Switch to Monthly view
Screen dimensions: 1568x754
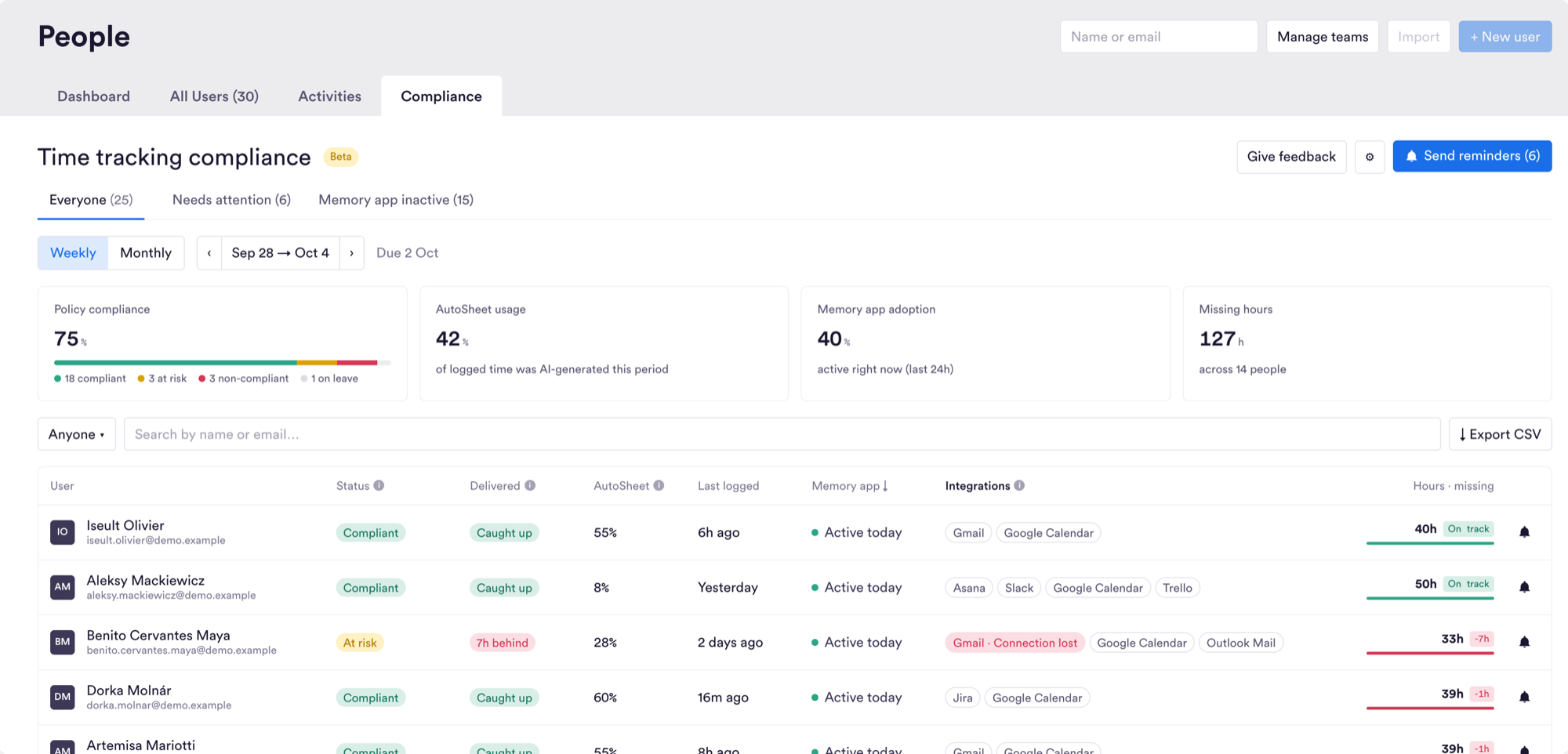pyautogui.click(x=146, y=253)
